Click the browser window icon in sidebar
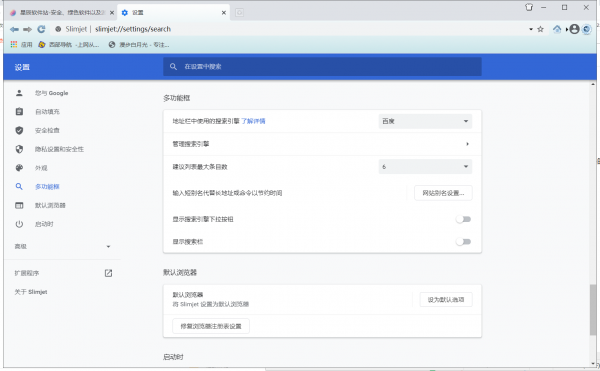The image size is (600, 371). 19,205
